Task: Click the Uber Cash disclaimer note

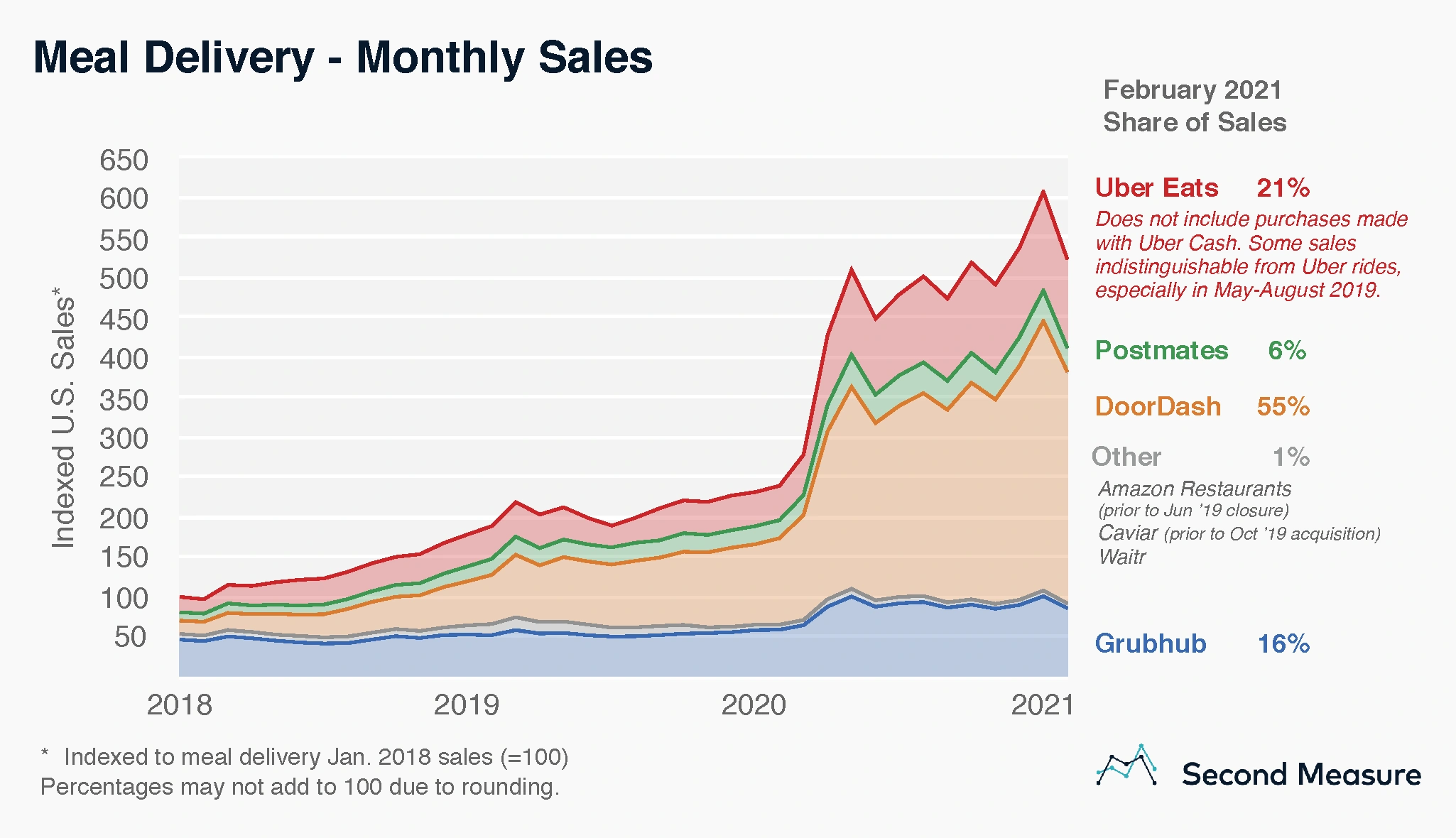Action: tap(1250, 254)
